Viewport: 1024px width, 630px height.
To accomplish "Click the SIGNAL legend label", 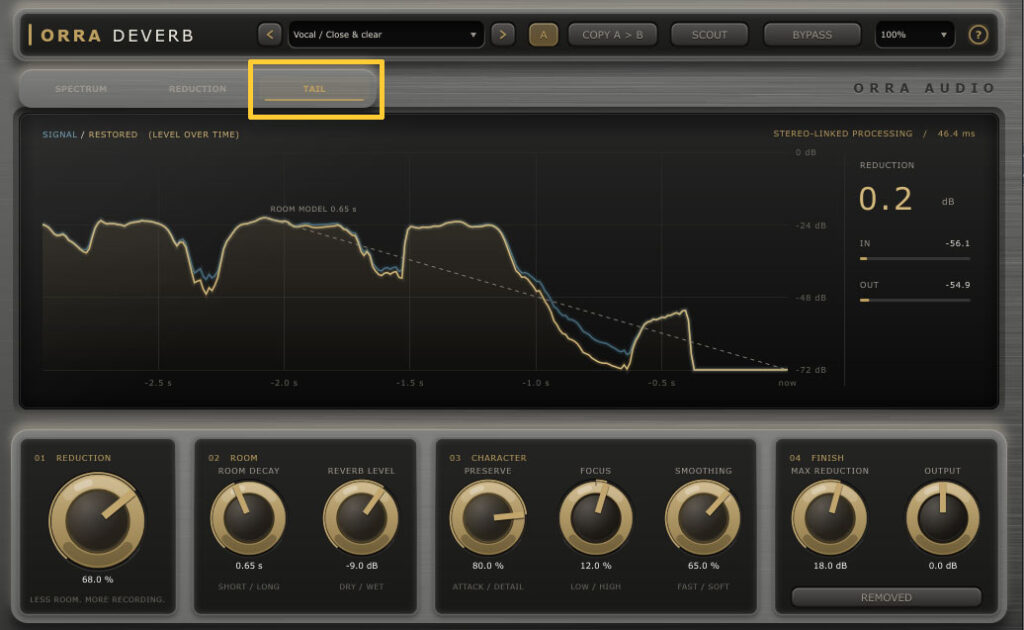I will click(59, 134).
